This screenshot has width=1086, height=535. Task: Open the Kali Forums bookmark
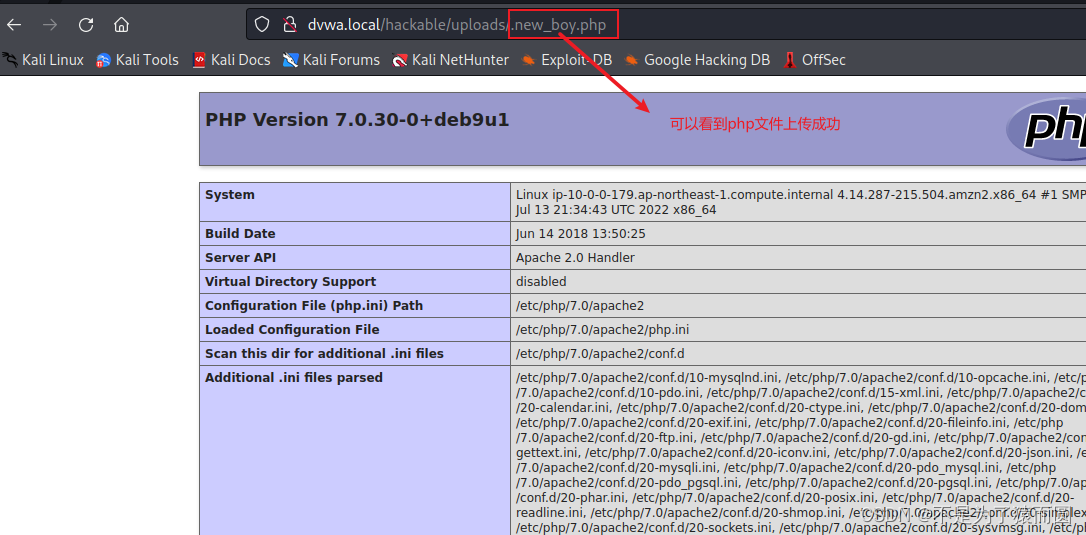coord(331,60)
